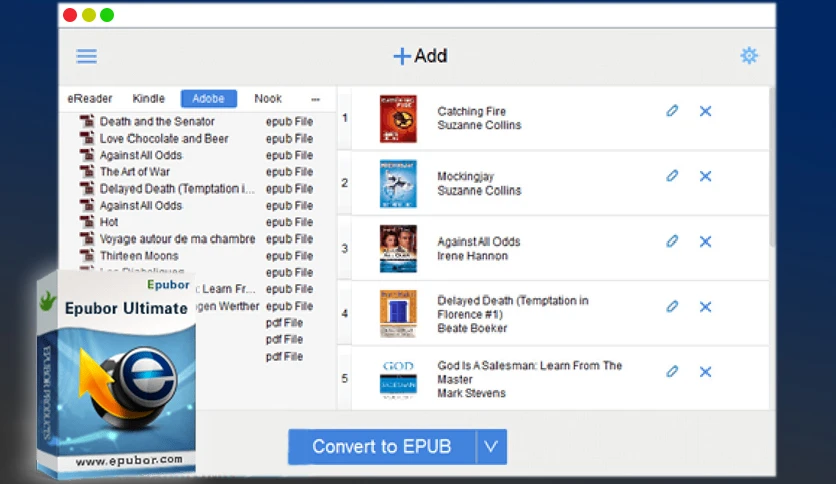This screenshot has width=836, height=484.
Task: Open the hamburger menu
Action: click(86, 56)
